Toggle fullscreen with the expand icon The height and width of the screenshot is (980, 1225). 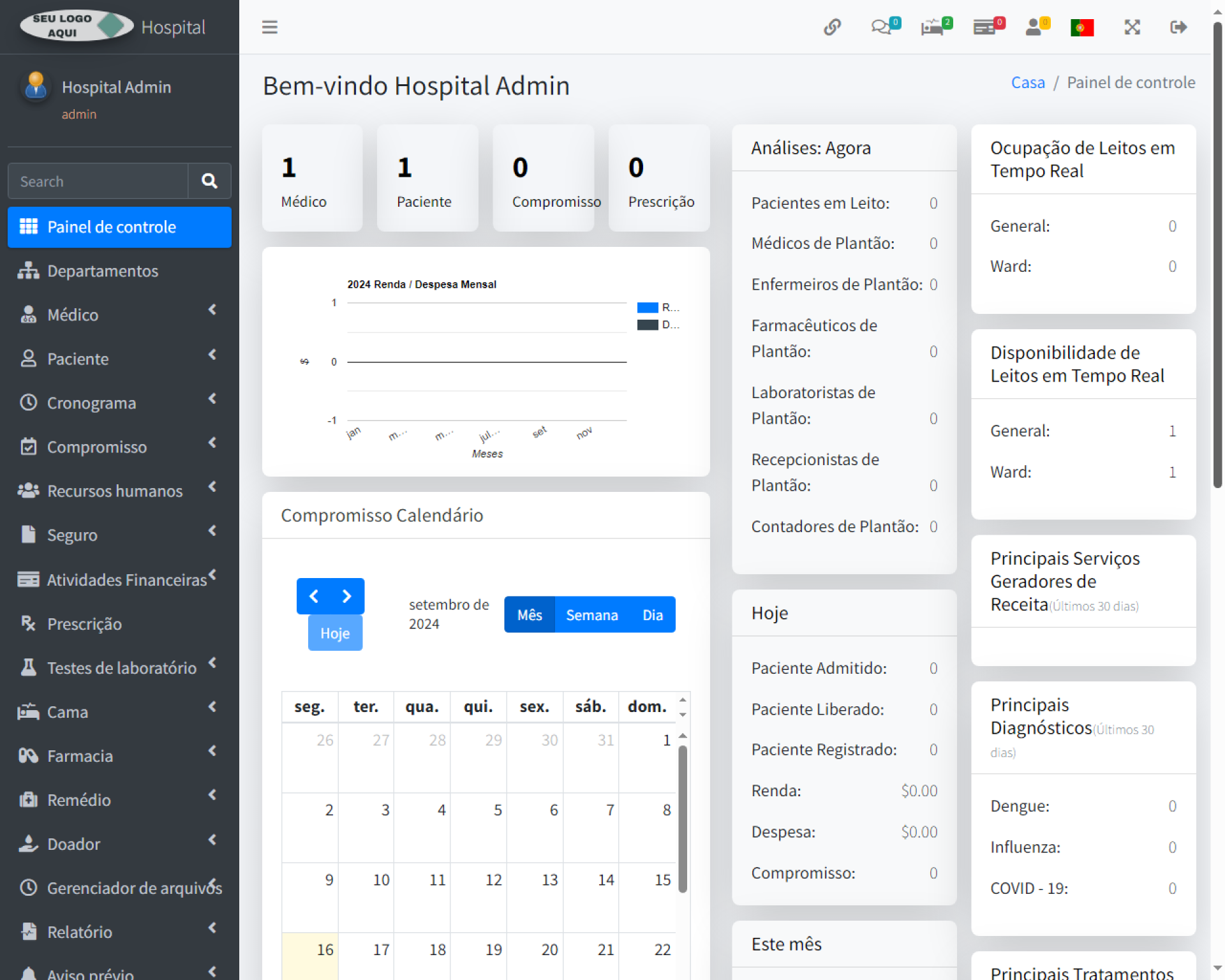[x=1132, y=27]
